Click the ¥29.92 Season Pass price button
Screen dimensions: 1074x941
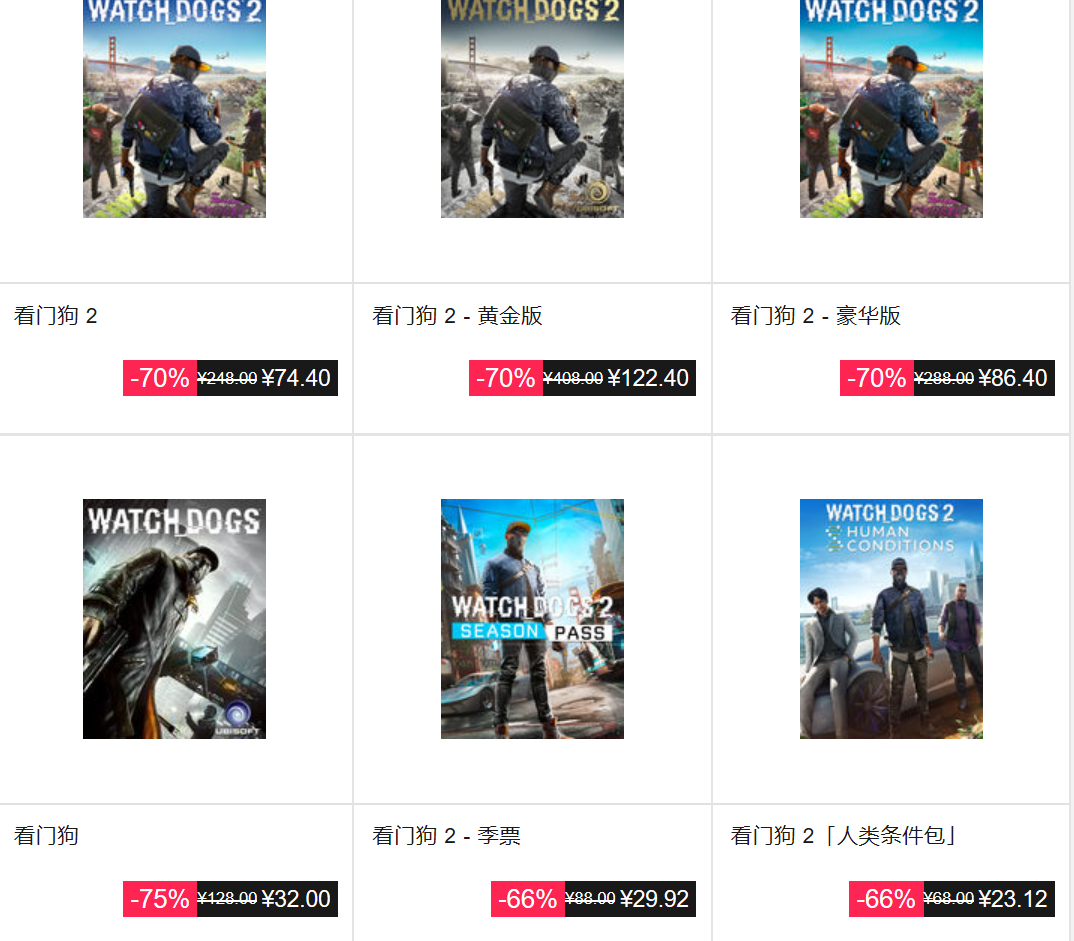coord(593,899)
